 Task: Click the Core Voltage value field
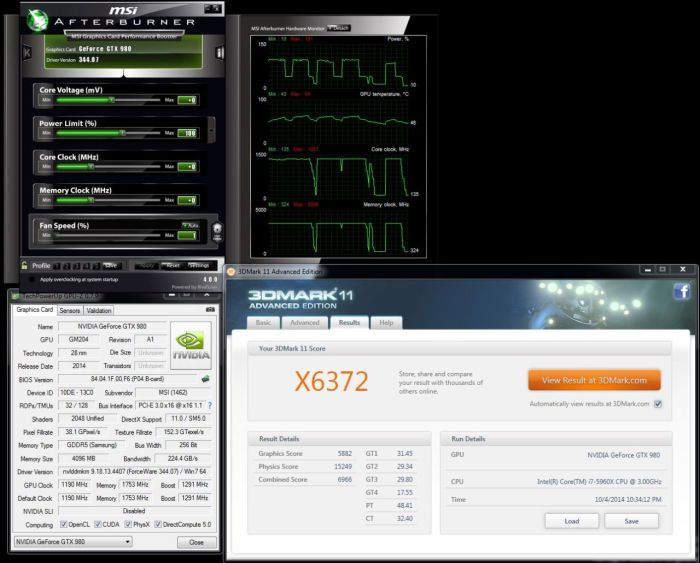(187, 100)
